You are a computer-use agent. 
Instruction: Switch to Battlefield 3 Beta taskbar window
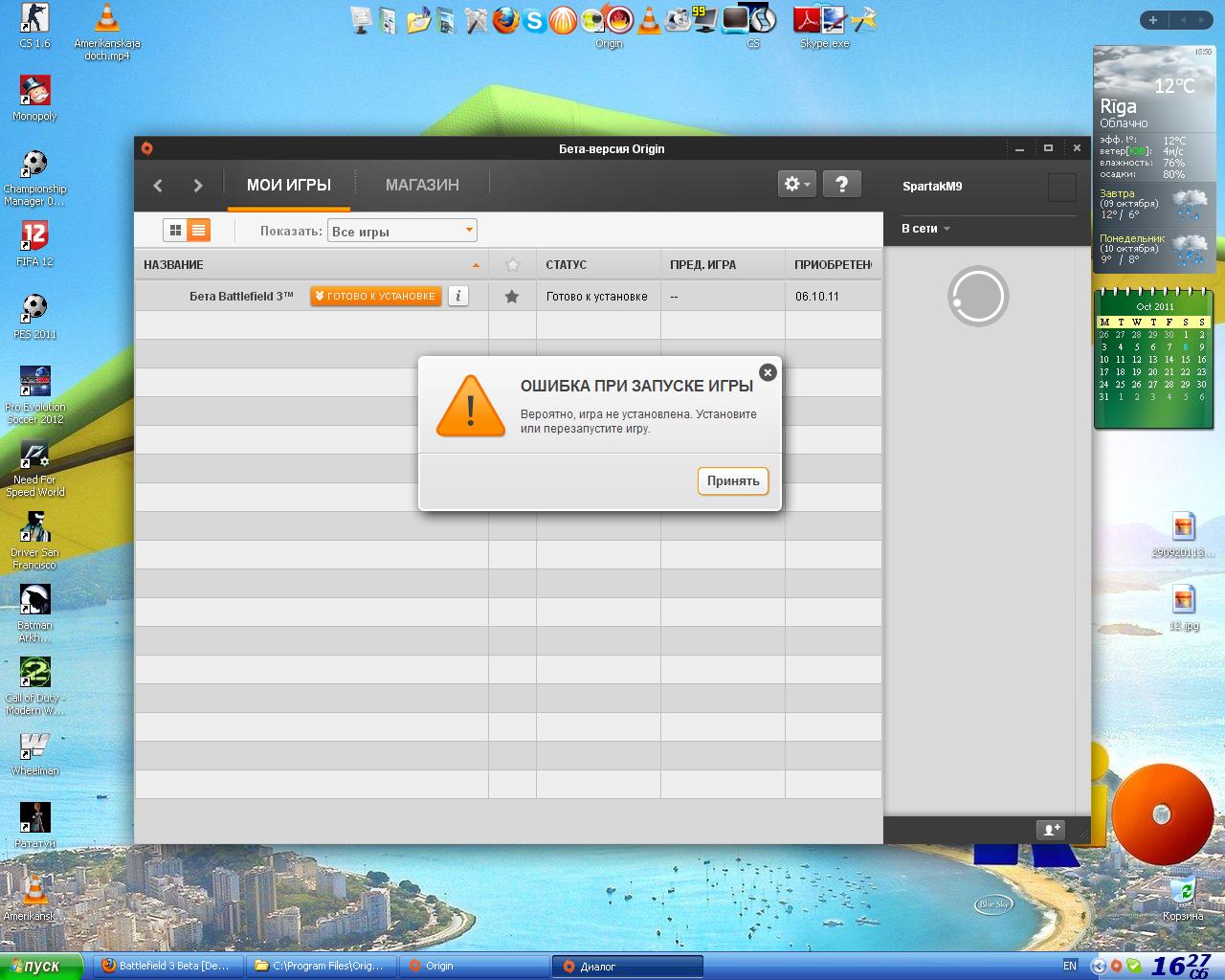point(167,966)
